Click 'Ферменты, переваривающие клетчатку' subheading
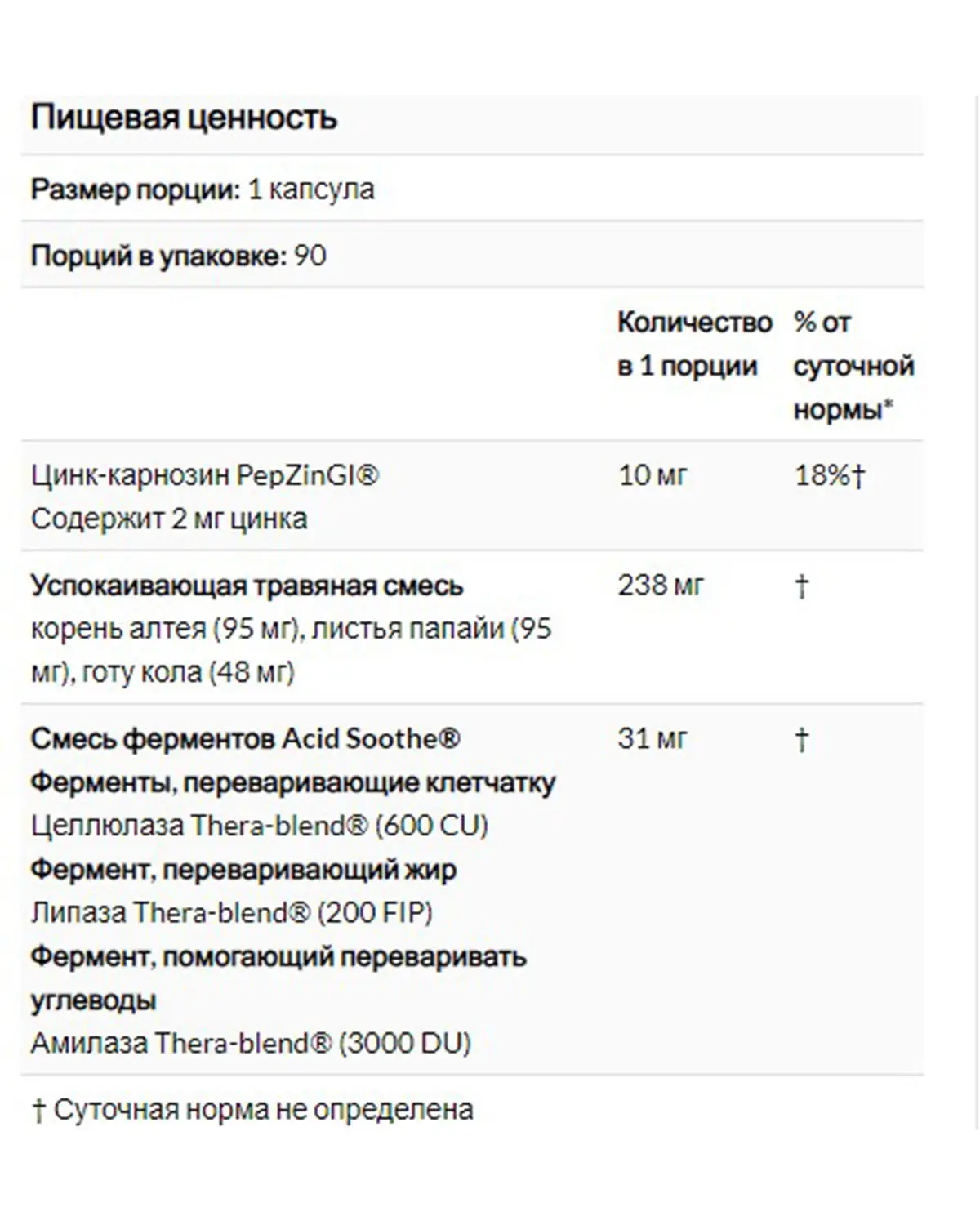The image size is (980, 1225). pos(293,782)
